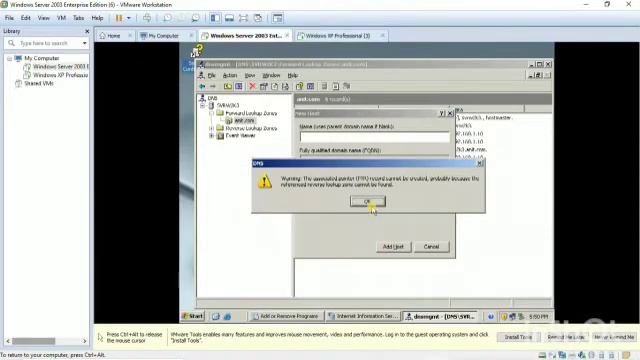Click the green Back arrow in DNS toolbar
This screenshot has height=360, width=640.
tap(202, 86)
